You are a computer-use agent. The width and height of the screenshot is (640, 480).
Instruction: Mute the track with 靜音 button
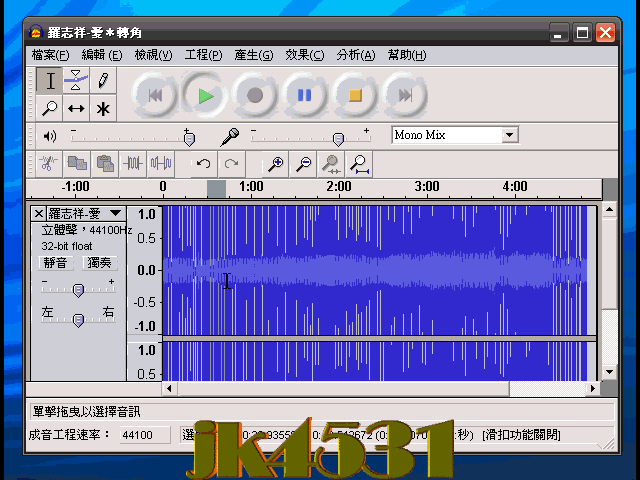[56, 262]
